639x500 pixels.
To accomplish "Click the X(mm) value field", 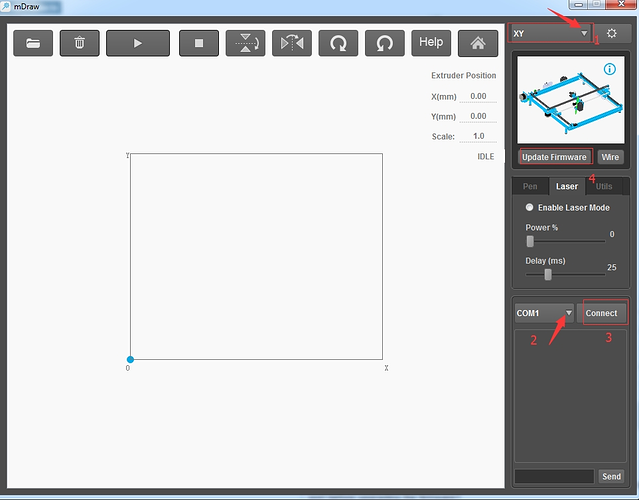I will pyautogui.click(x=478, y=96).
